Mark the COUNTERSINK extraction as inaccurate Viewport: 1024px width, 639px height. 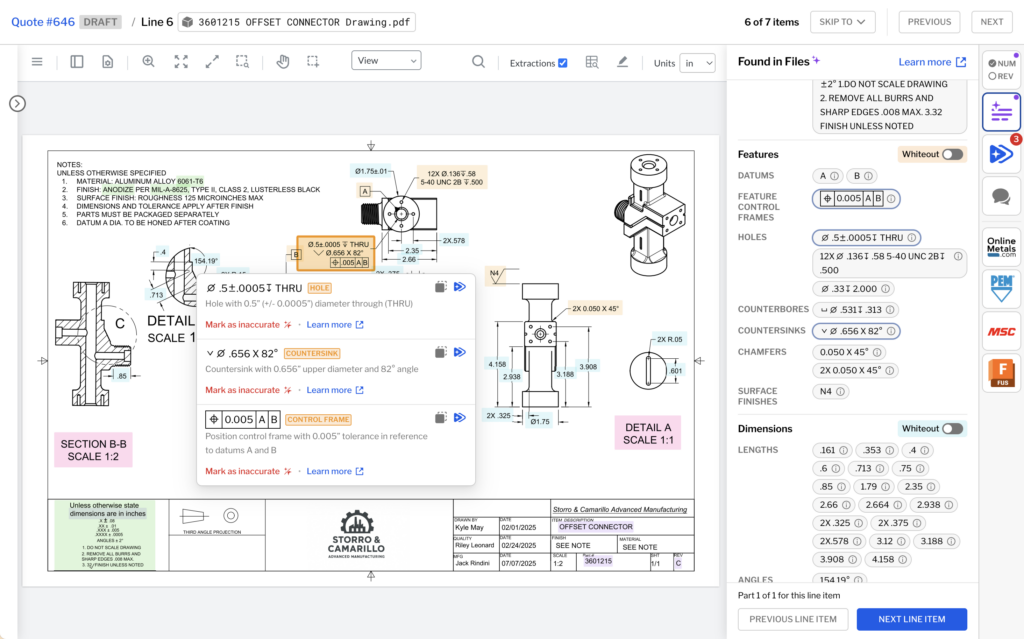[248, 390]
